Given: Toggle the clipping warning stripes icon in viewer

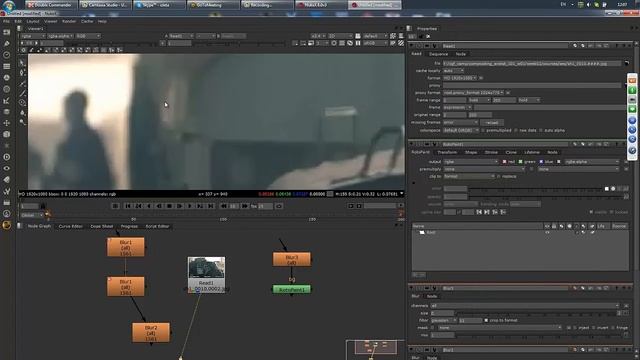Looking at the screenshot, I should (401, 43).
